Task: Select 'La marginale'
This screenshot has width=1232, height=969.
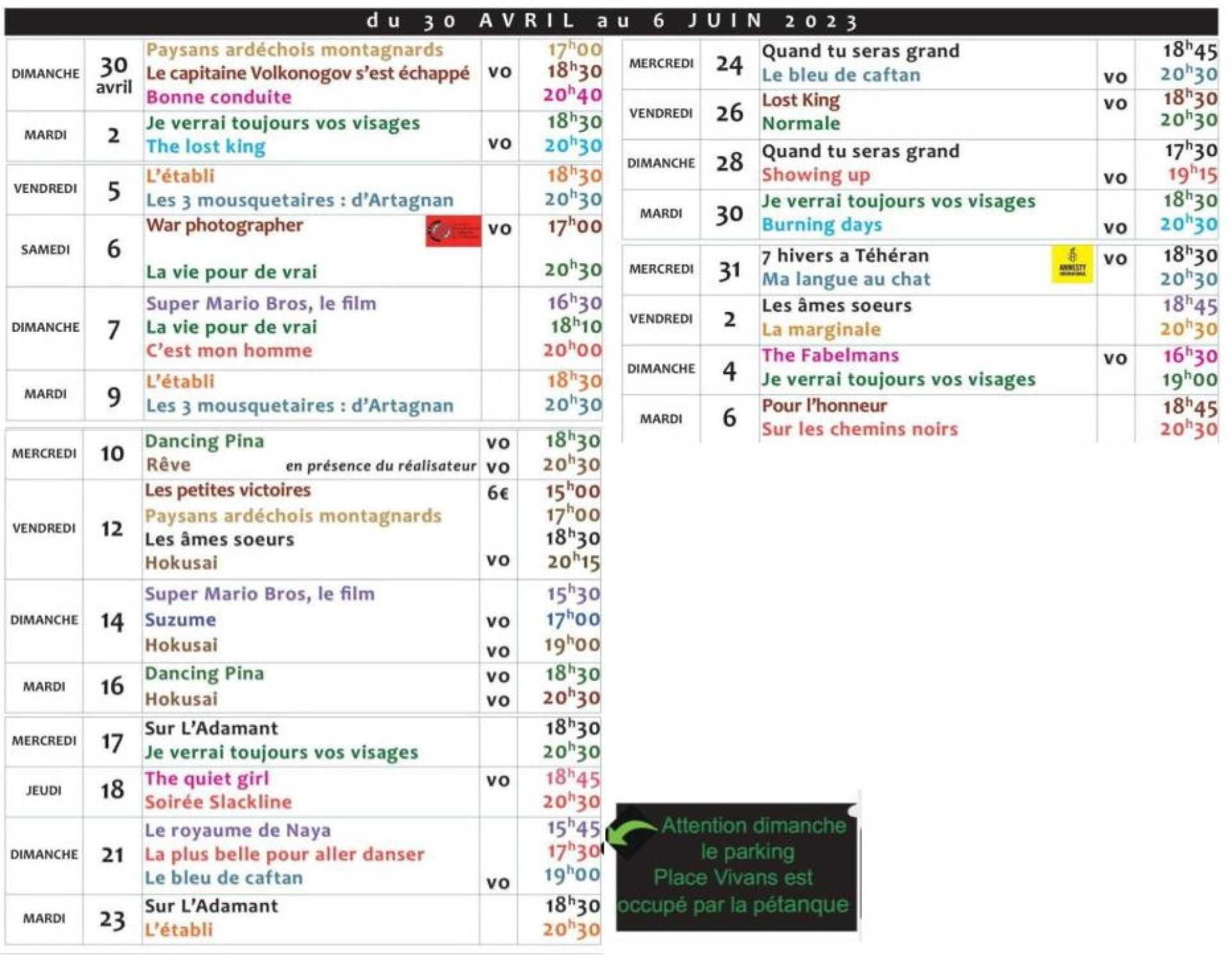Action: pos(821,329)
